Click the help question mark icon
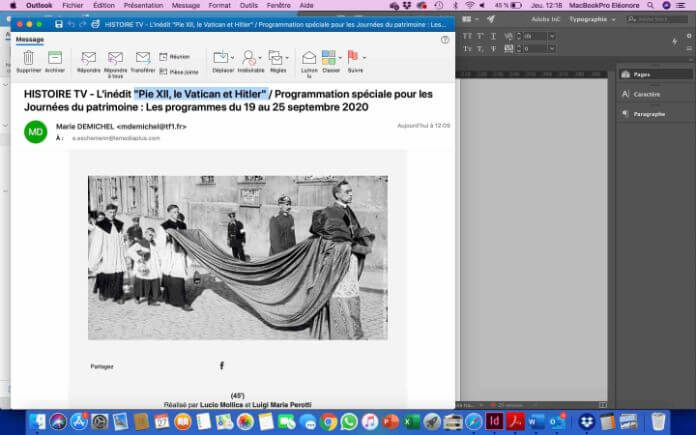The height and width of the screenshot is (435, 696). tap(445, 40)
